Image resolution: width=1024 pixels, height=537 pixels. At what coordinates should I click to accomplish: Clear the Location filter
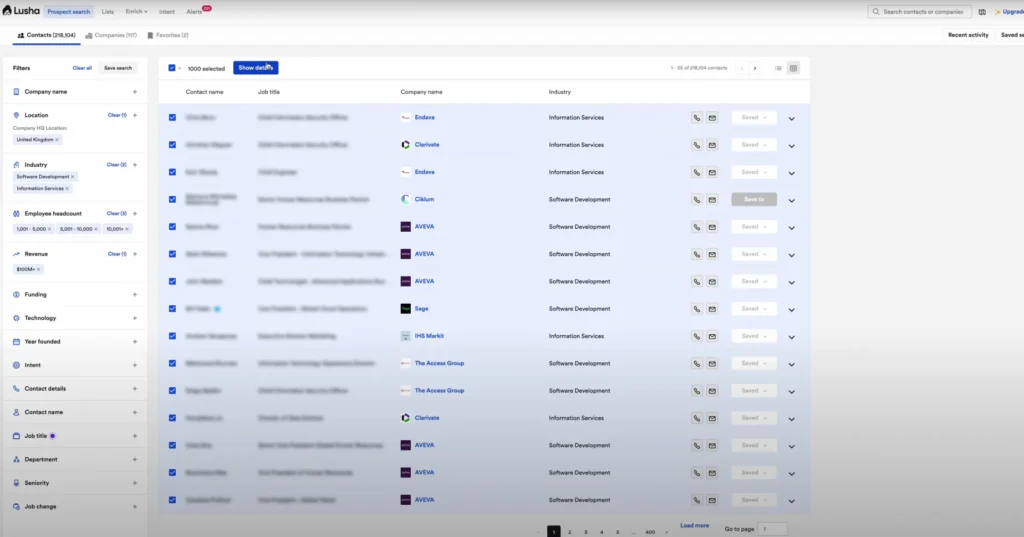pos(117,116)
